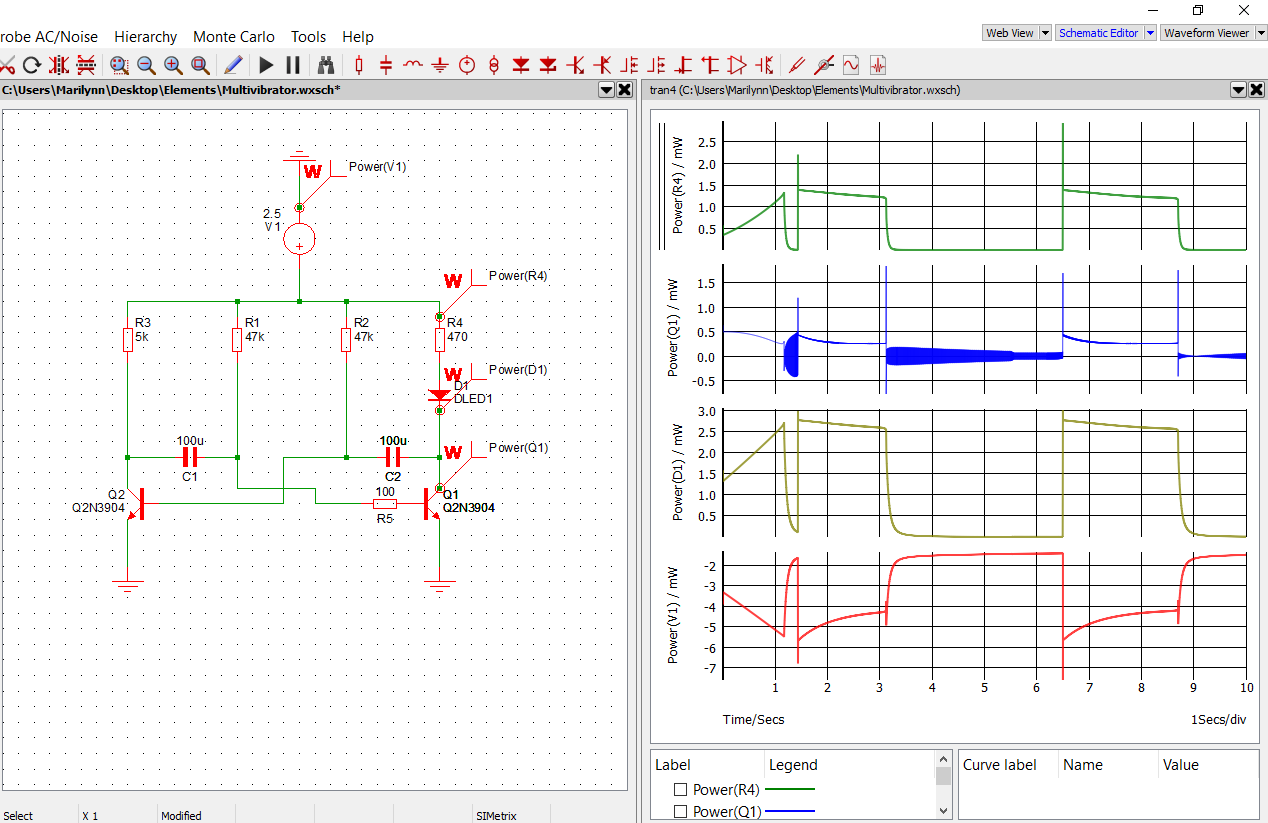Select resistor R5 in the schematic
This screenshot has width=1268, height=823.
(x=385, y=503)
